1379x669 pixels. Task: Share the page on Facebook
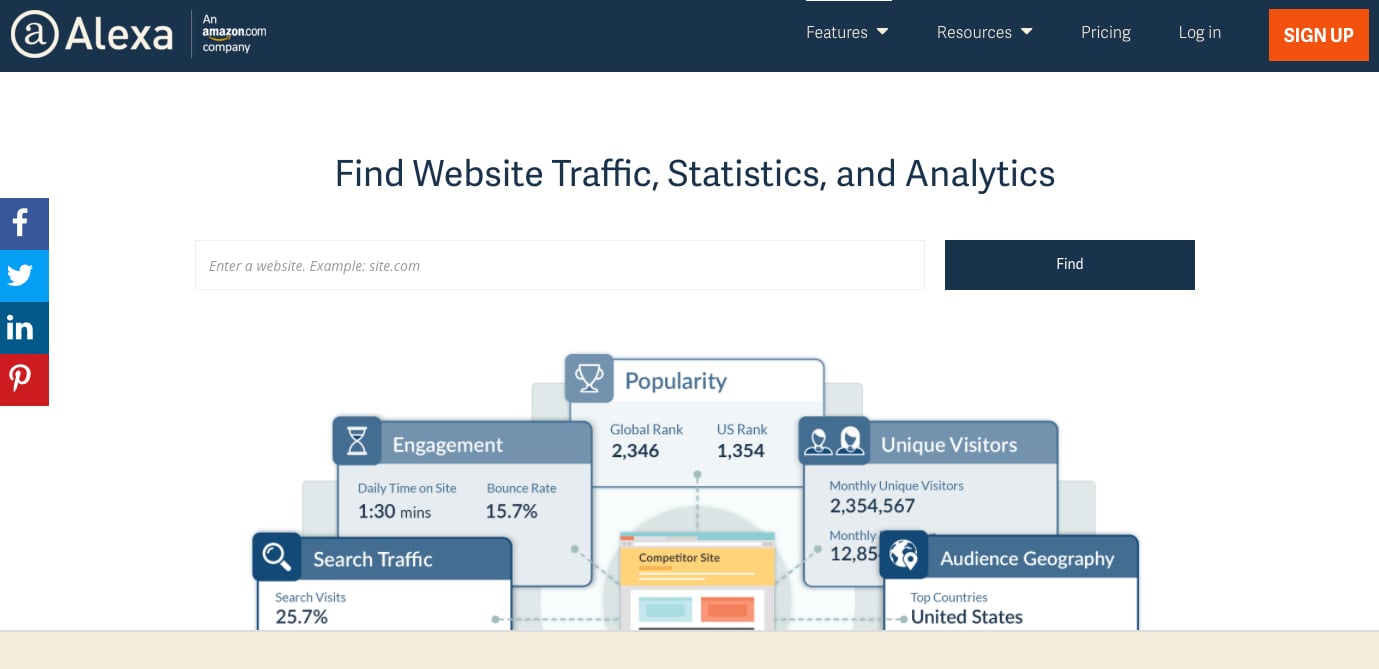tap(24, 224)
